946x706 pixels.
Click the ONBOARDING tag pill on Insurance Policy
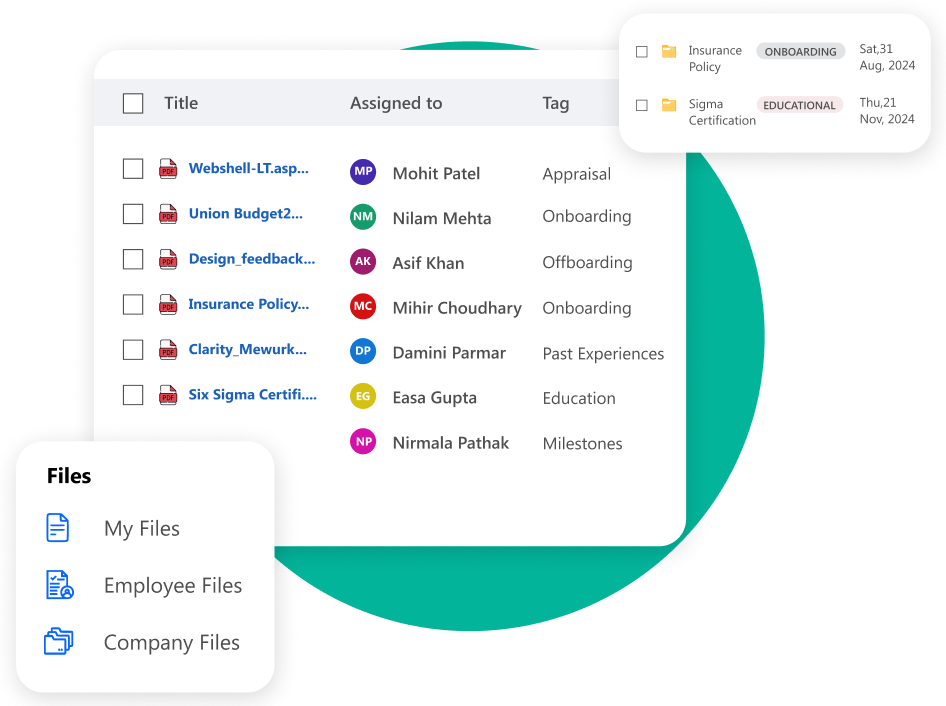(800, 51)
